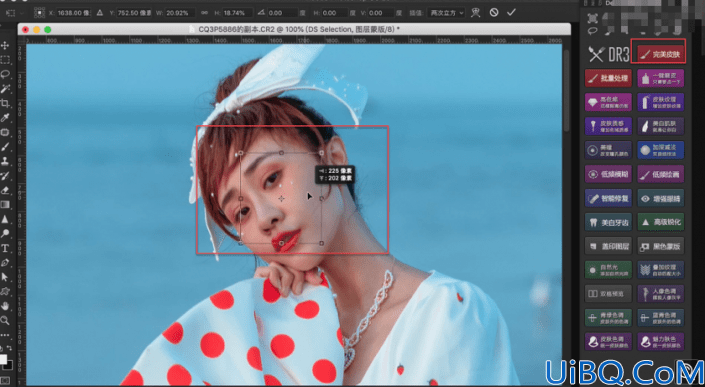Screen dimensions: 705x387
Task: Toggle relative positioning triangle icon
Action: point(100,13)
